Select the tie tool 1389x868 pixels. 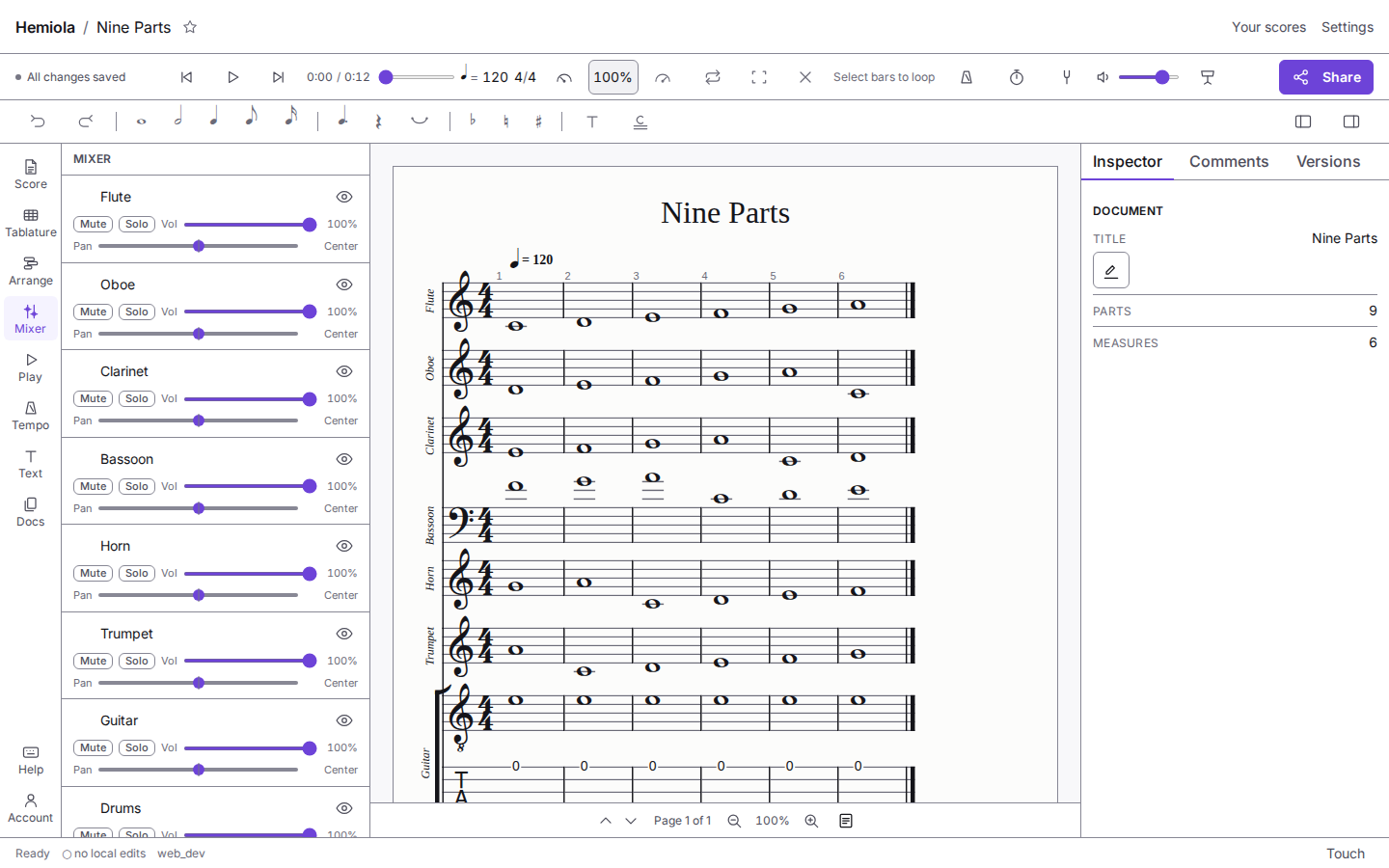pyautogui.click(x=420, y=122)
